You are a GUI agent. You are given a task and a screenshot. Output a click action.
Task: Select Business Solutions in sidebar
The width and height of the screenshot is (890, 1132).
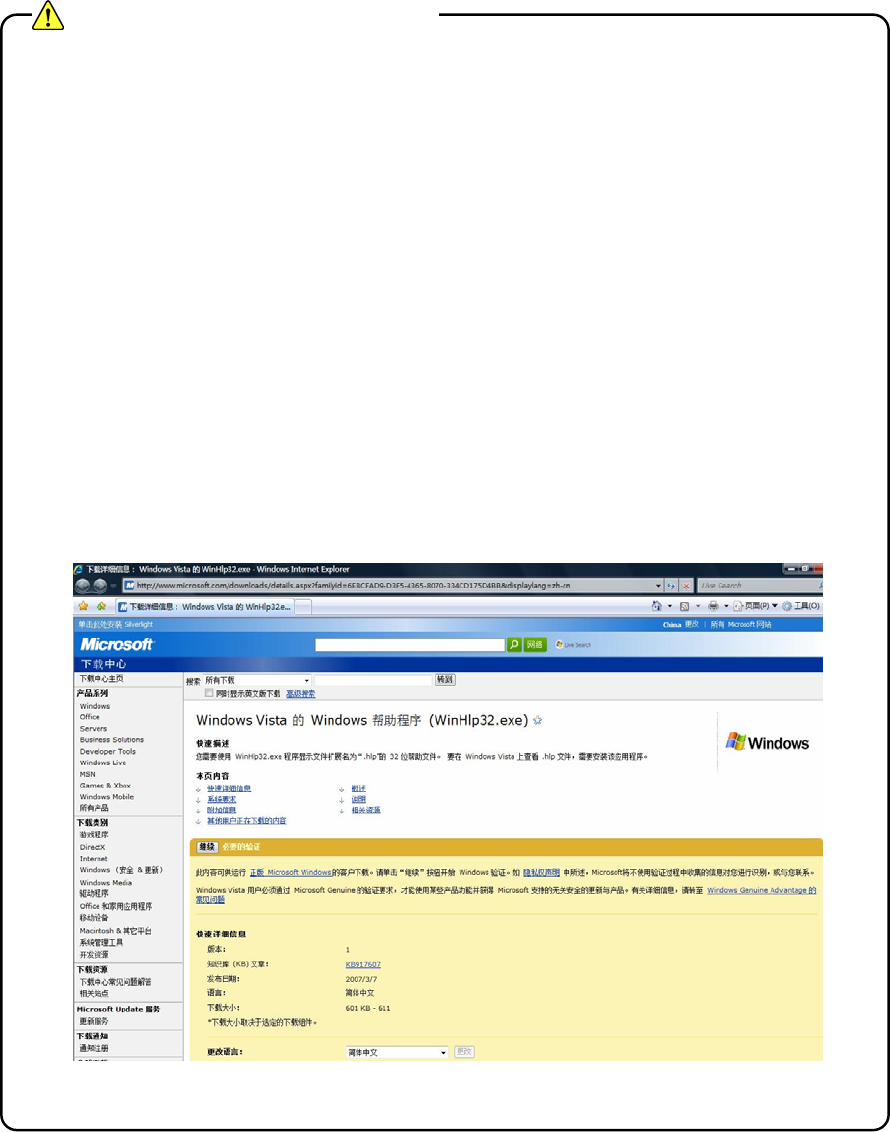[x=112, y=740]
